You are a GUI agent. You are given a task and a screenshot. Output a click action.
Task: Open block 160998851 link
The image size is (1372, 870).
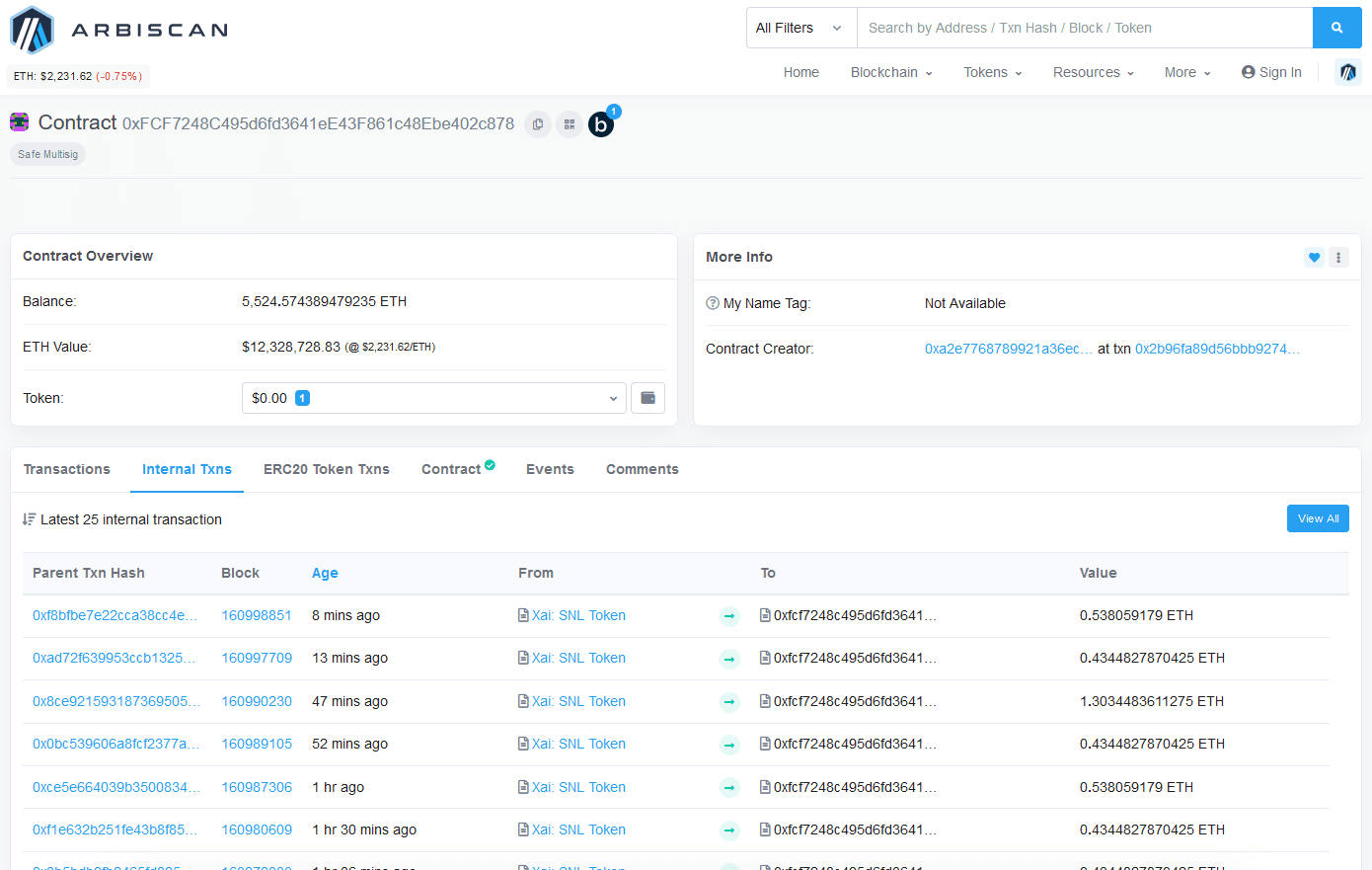(x=257, y=615)
